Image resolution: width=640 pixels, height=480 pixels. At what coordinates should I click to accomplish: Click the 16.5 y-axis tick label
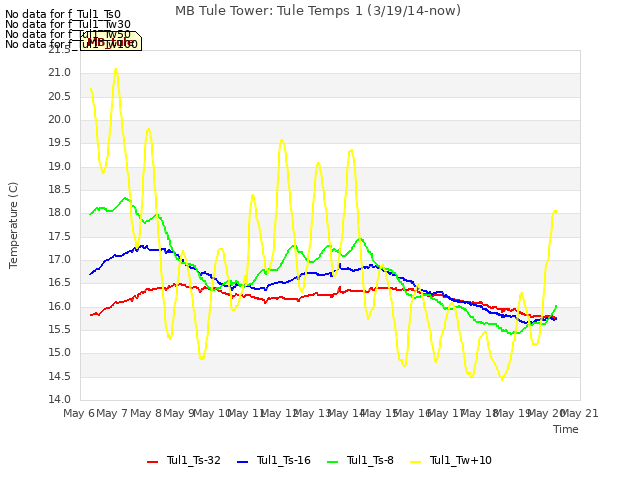pyautogui.click(x=60, y=283)
